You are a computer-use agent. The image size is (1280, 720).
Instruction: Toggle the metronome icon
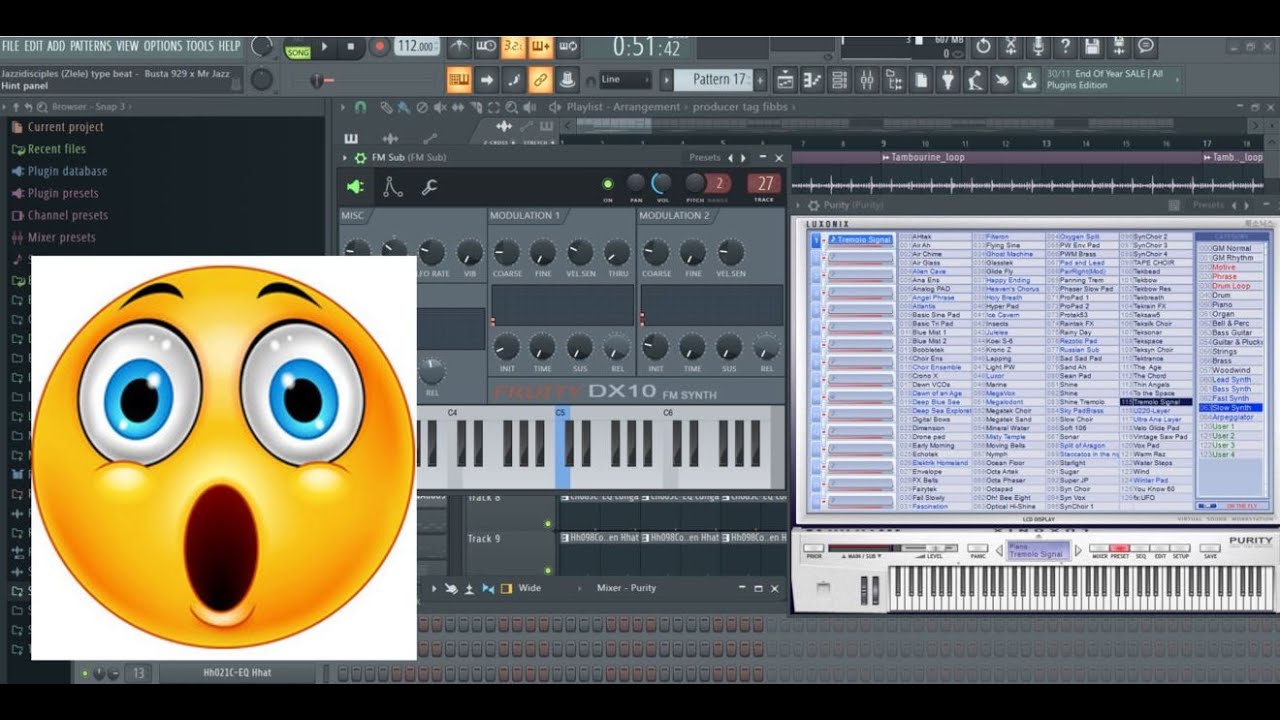click(x=458, y=46)
